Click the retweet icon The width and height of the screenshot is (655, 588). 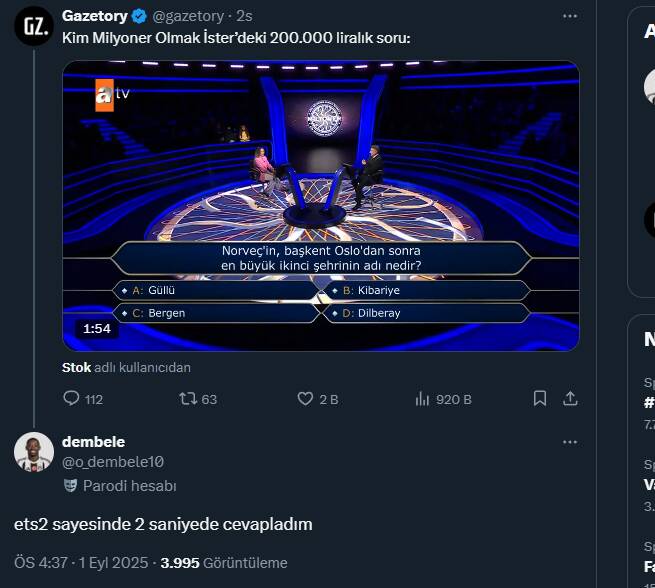187,399
